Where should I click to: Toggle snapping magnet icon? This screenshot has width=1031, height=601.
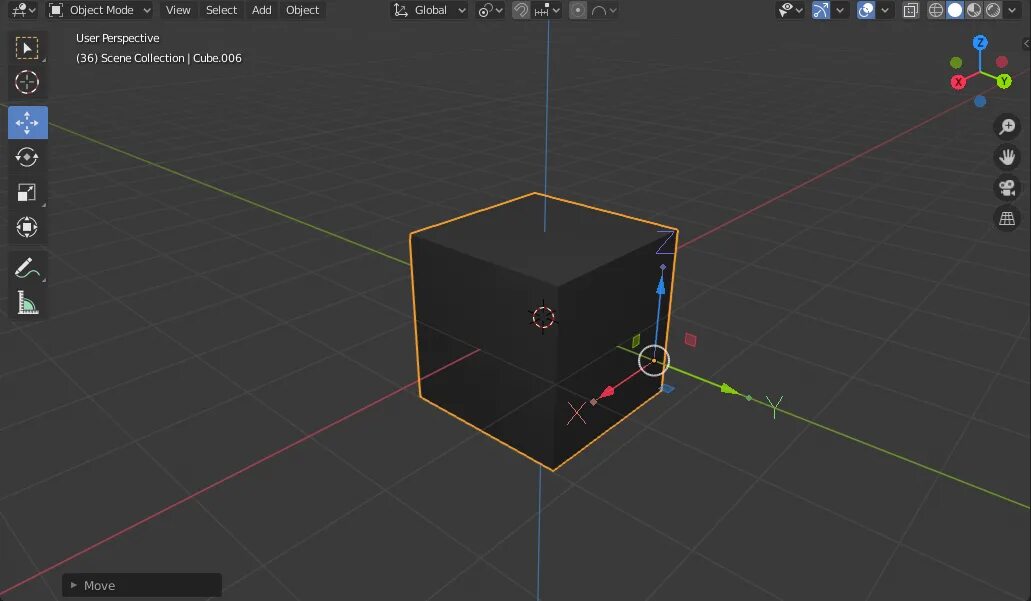click(521, 10)
